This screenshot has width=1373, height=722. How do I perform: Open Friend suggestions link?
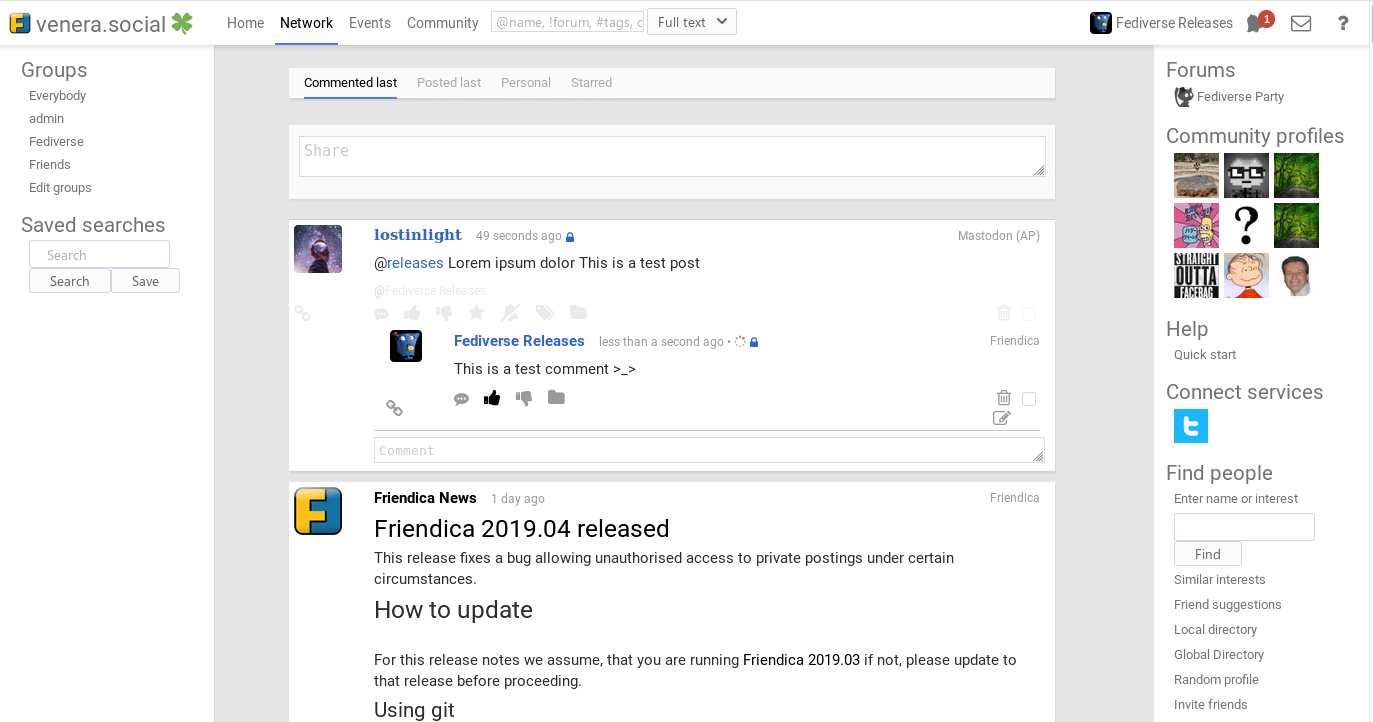click(1228, 605)
